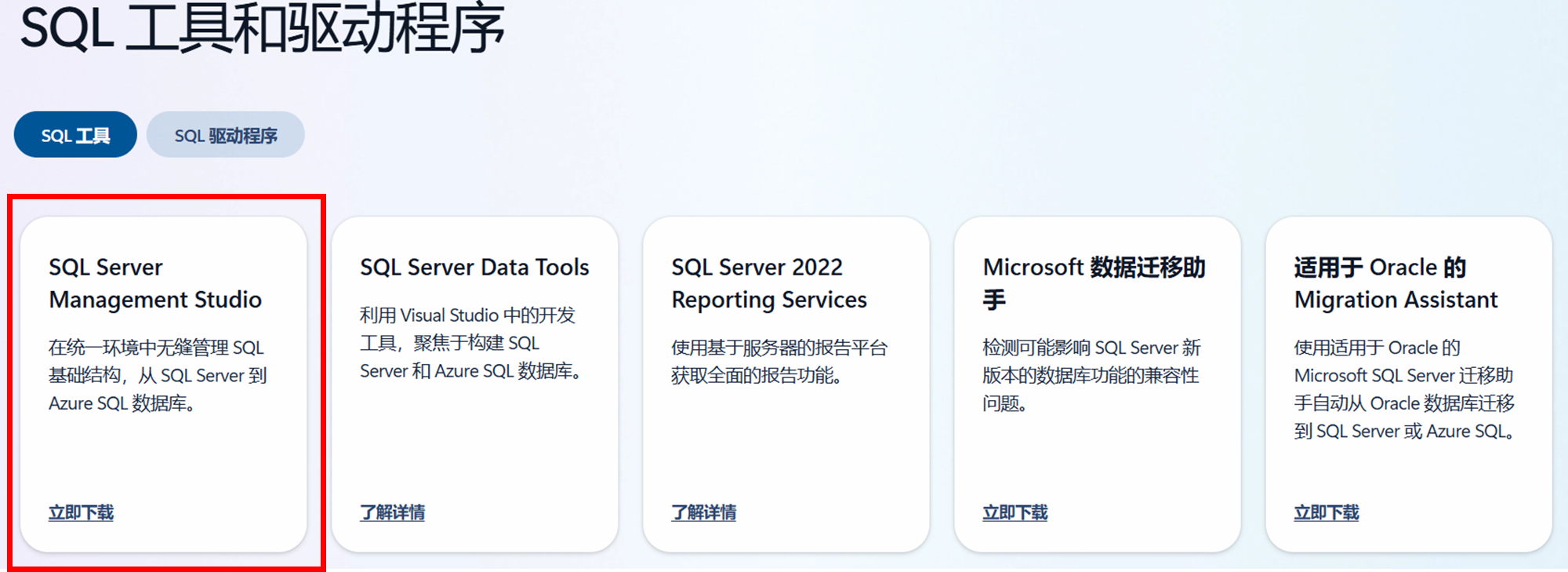Open 了解详情 under SQL Server 2022 Reporting Services
The width and height of the screenshot is (1568, 572).
coord(704,512)
